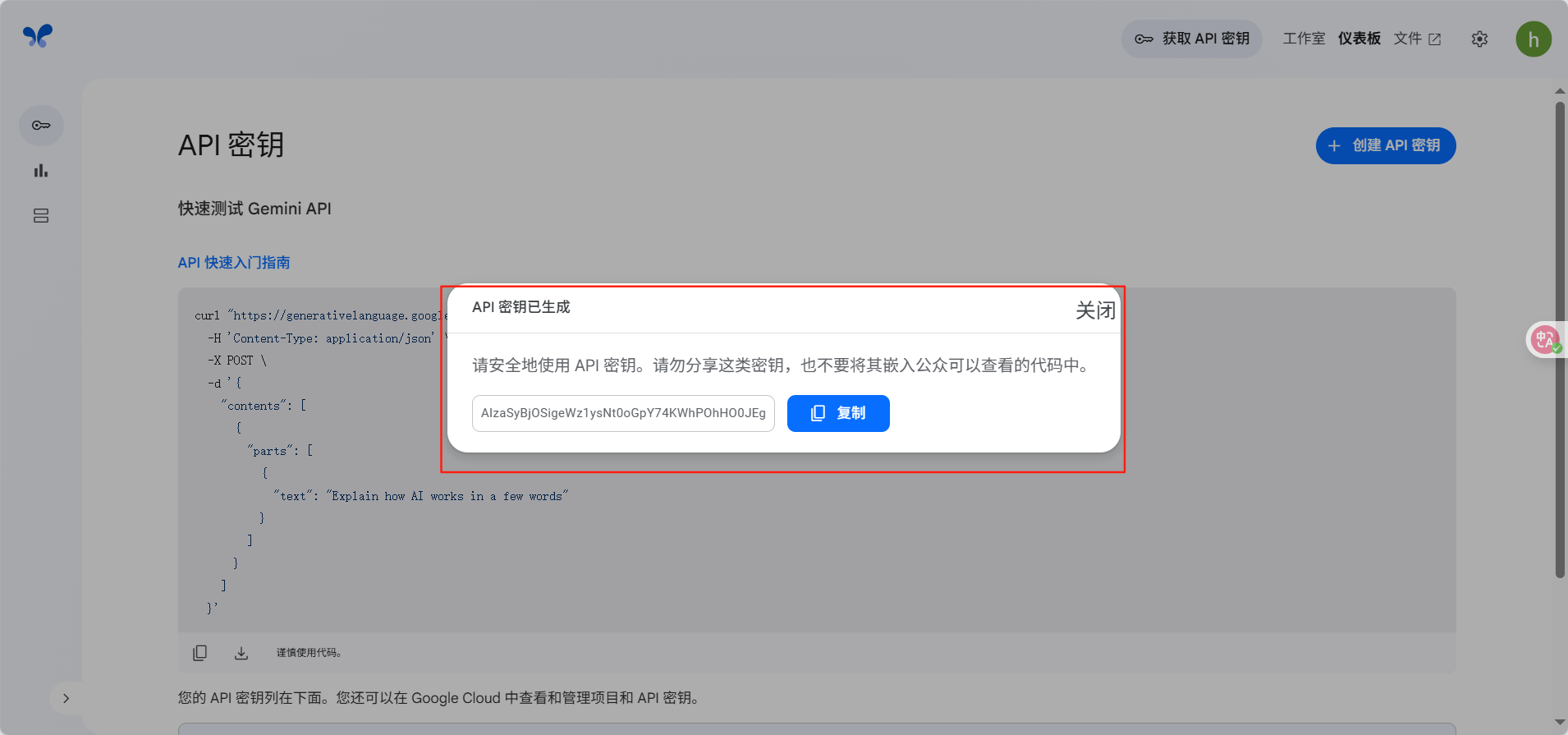Open the settings gear icon

pyautogui.click(x=1479, y=39)
